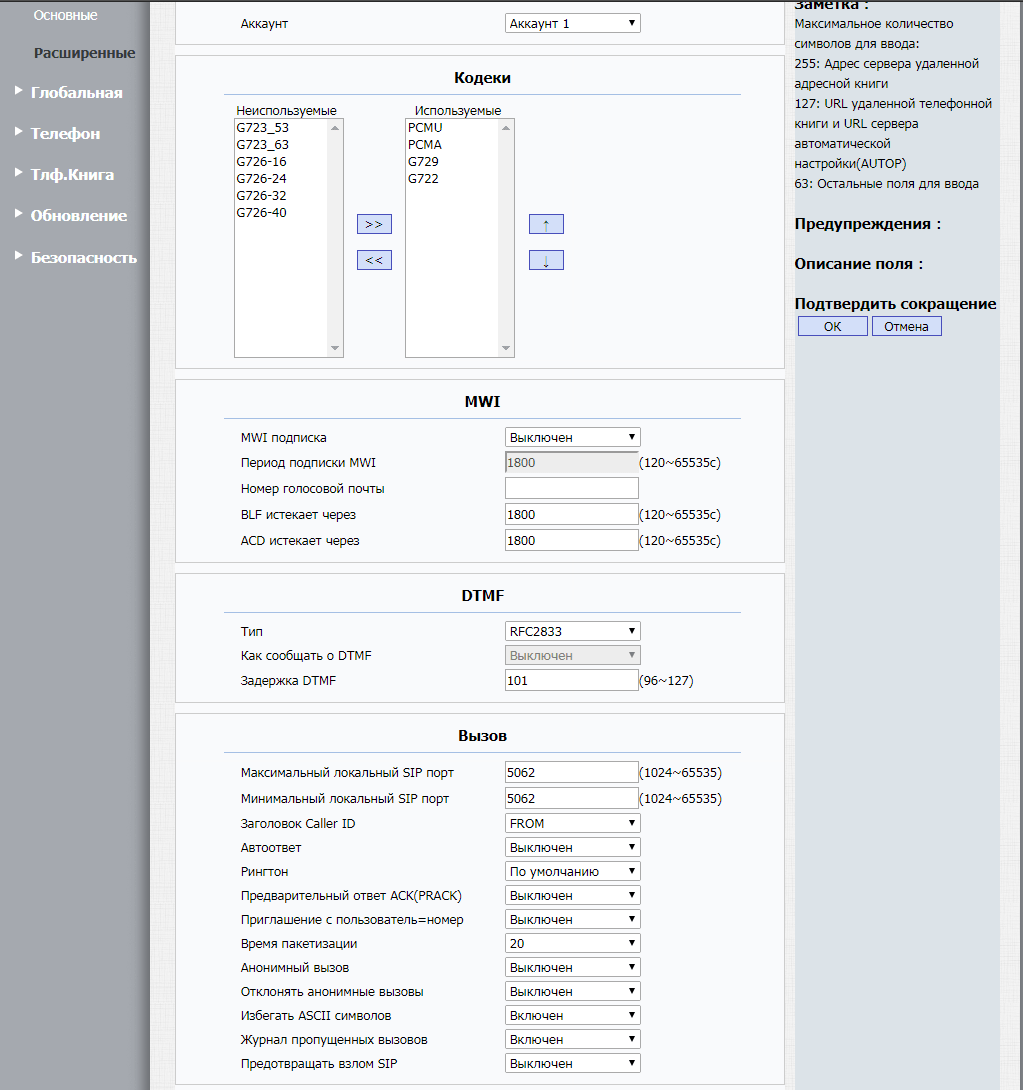Move codec to used list with >> button
This screenshot has height=1090, width=1023.
click(x=374, y=224)
